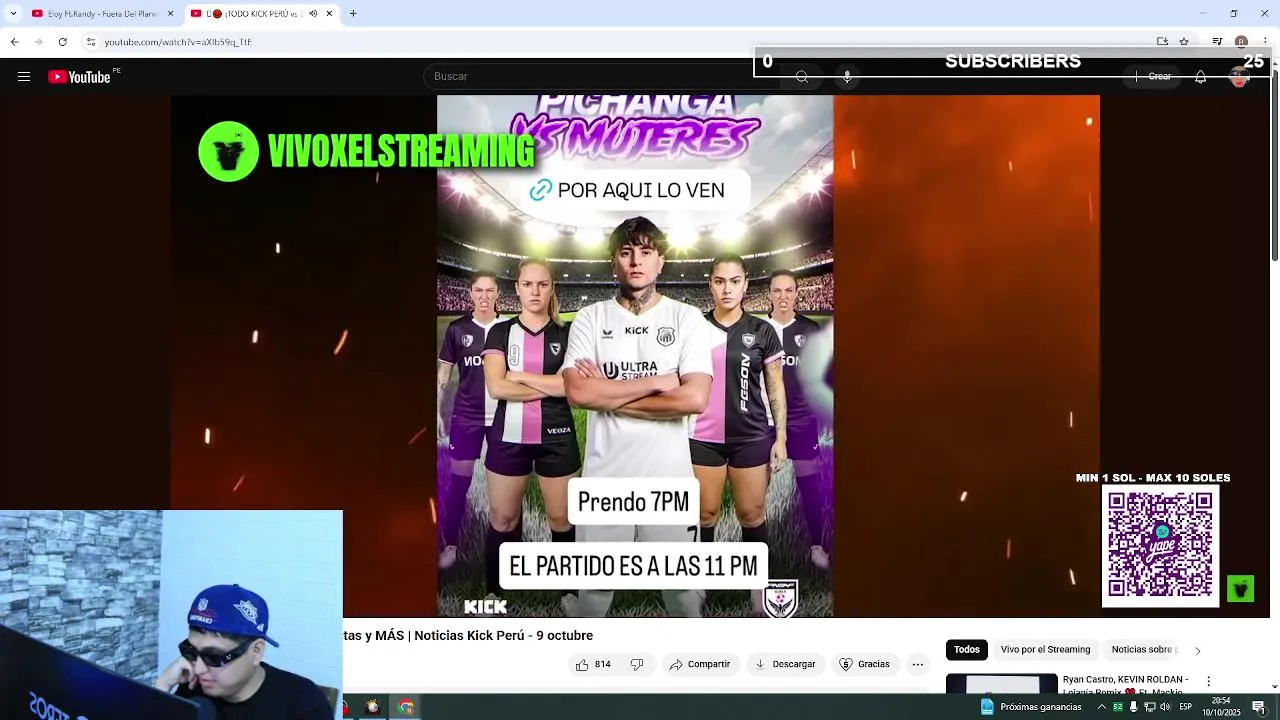Image resolution: width=1280 pixels, height=720 pixels.
Task: Click the Descargar button
Action: pos(785,664)
